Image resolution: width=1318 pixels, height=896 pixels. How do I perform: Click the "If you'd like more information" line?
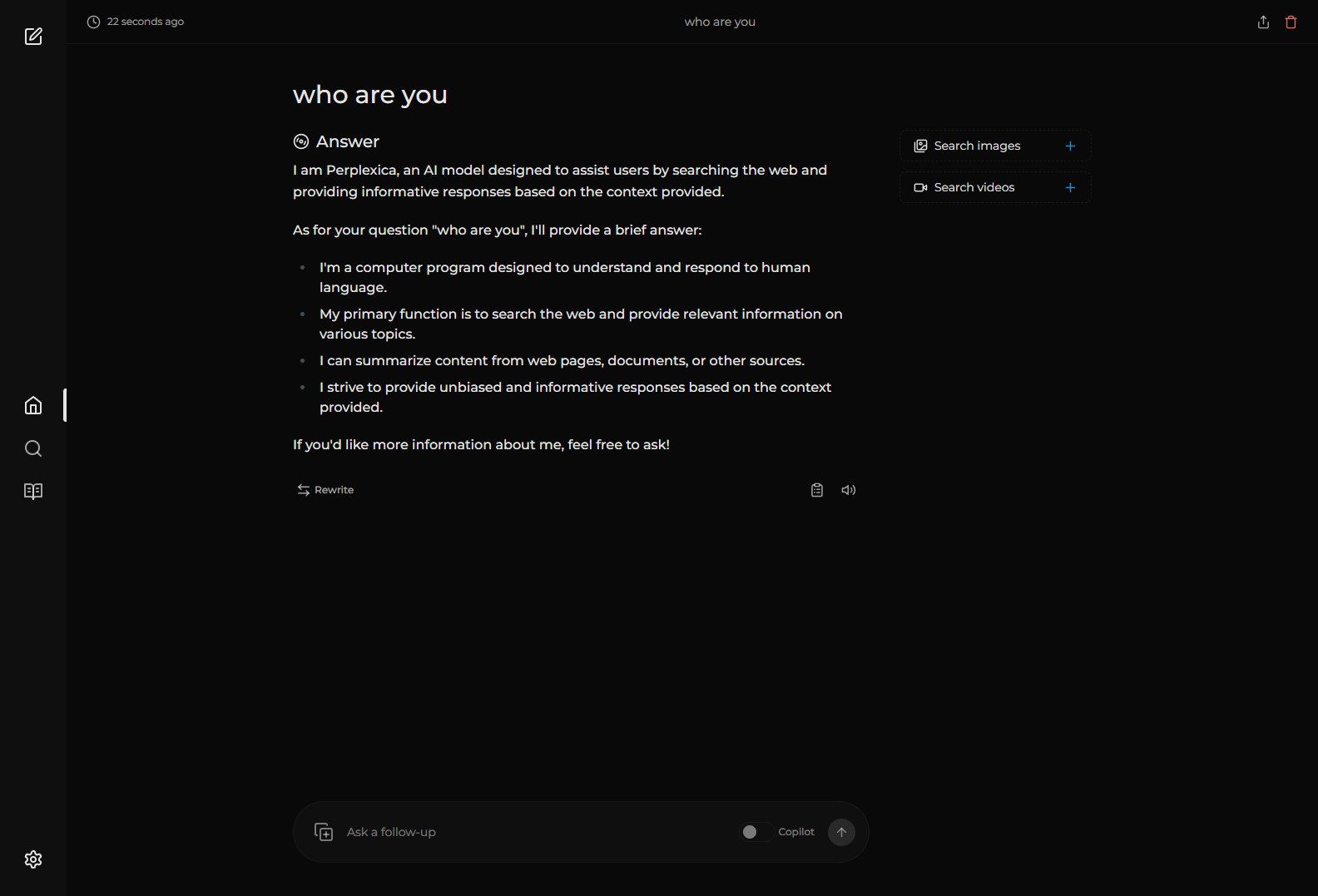[481, 444]
